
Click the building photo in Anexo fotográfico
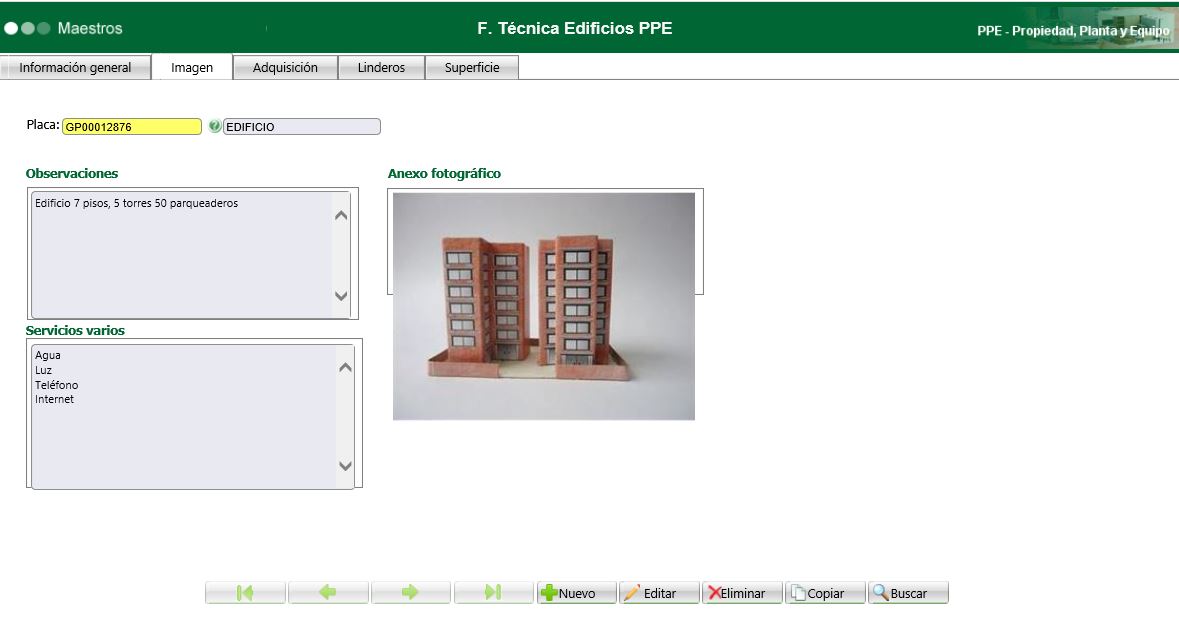[544, 306]
